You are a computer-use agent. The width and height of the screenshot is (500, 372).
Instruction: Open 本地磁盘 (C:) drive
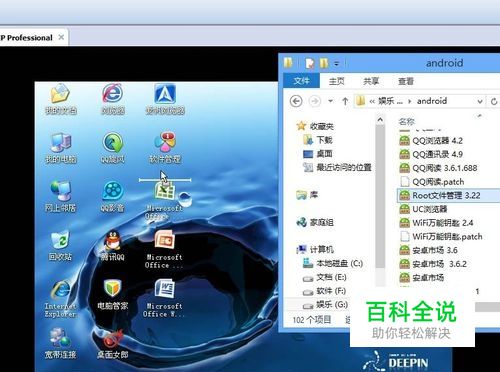point(333,263)
